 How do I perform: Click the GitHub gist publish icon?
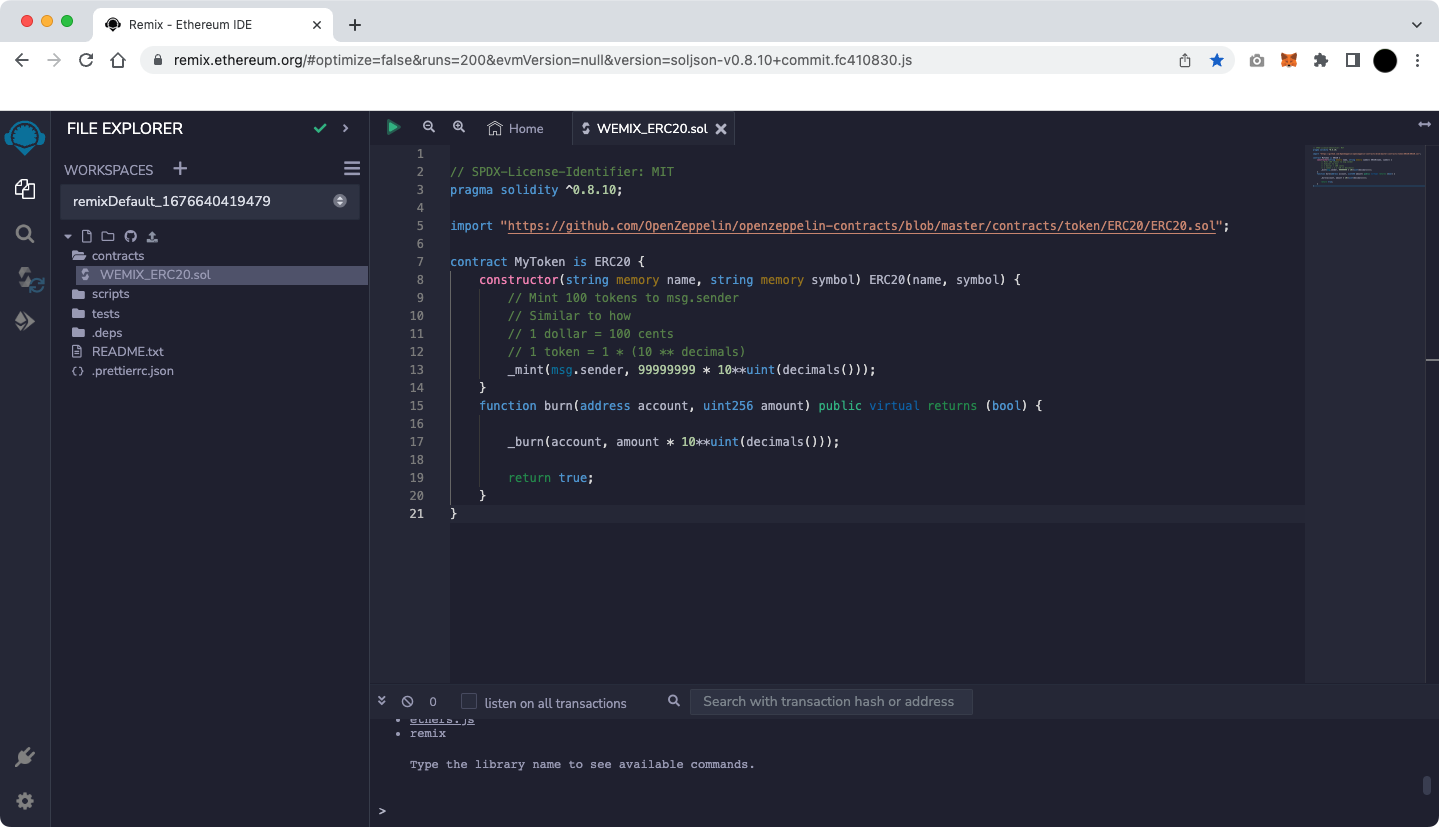[x=130, y=237]
